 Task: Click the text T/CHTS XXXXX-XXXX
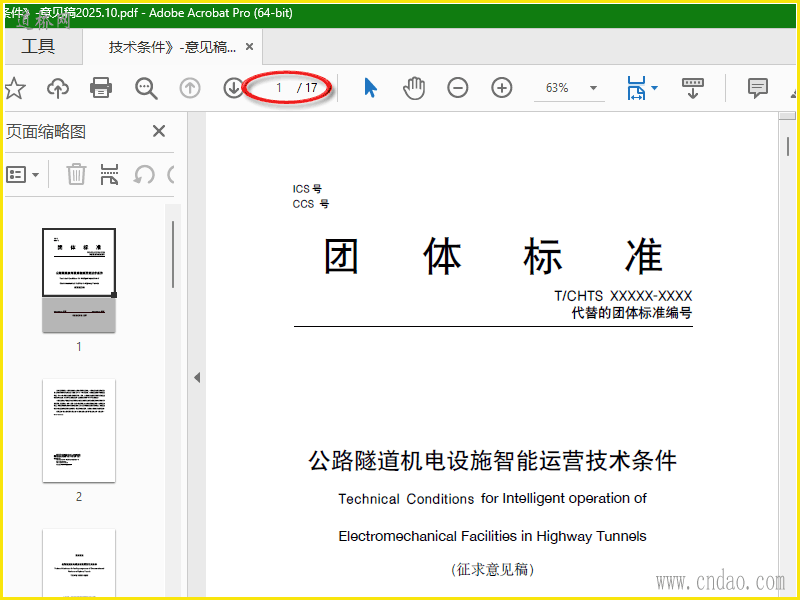click(623, 296)
